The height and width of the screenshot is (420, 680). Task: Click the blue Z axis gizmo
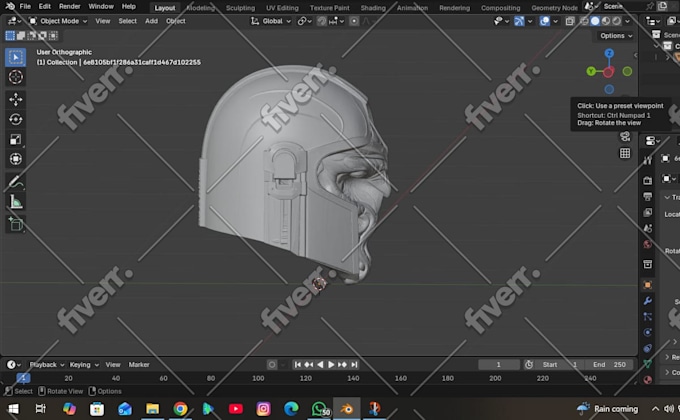point(609,53)
